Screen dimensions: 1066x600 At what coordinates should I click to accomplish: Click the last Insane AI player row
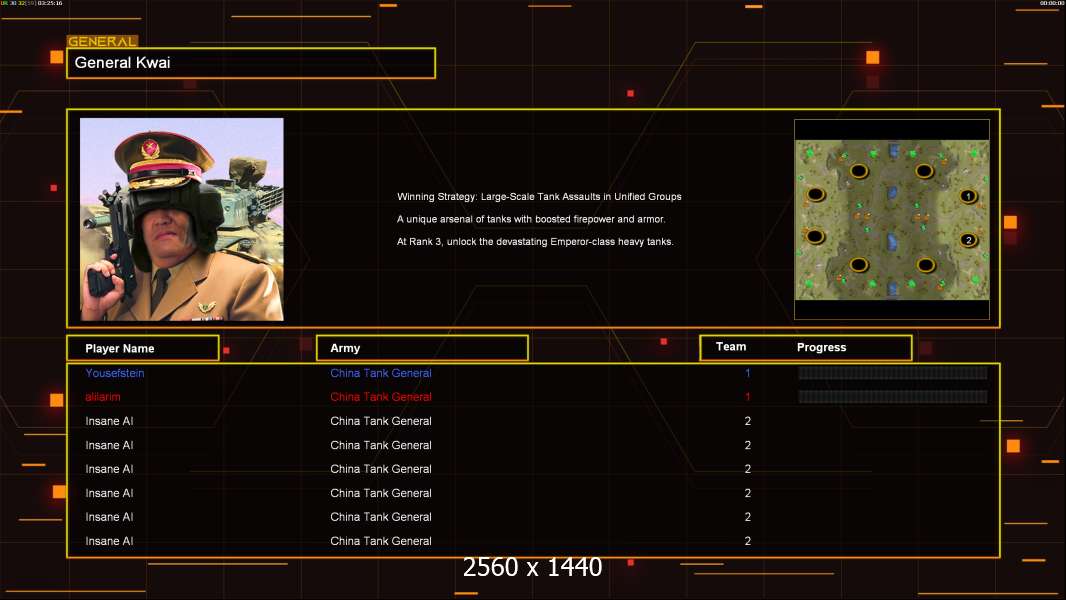pos(109,541)
